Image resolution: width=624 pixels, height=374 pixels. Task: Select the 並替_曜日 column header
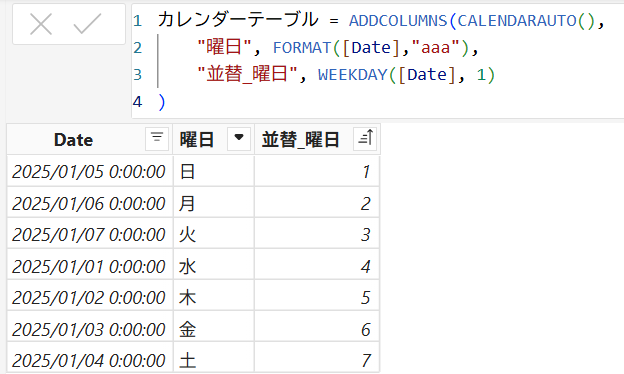pyautogui.click(x=317, y=139)
